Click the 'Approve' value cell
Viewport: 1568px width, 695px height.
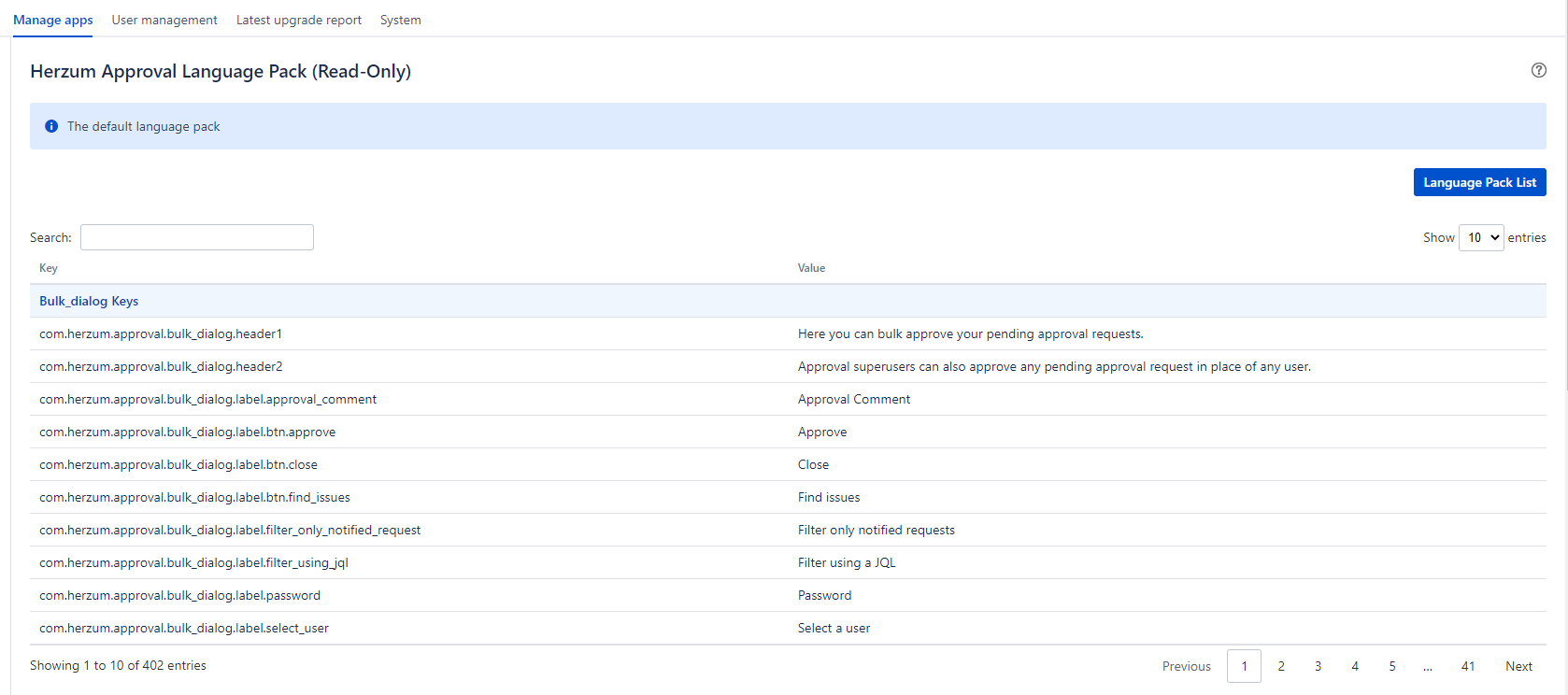click(822, 432)
